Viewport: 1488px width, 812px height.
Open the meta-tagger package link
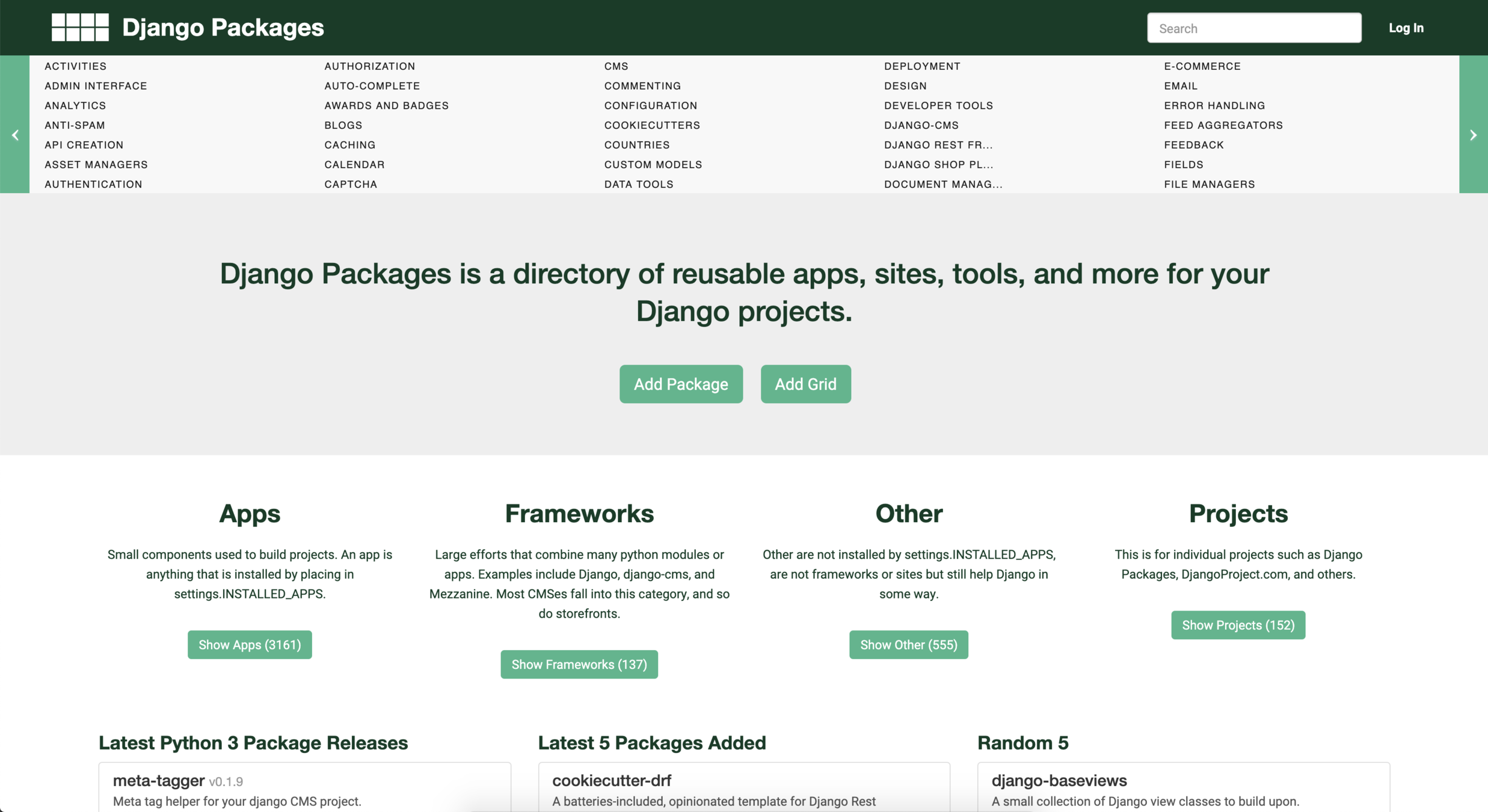point(159,781)
